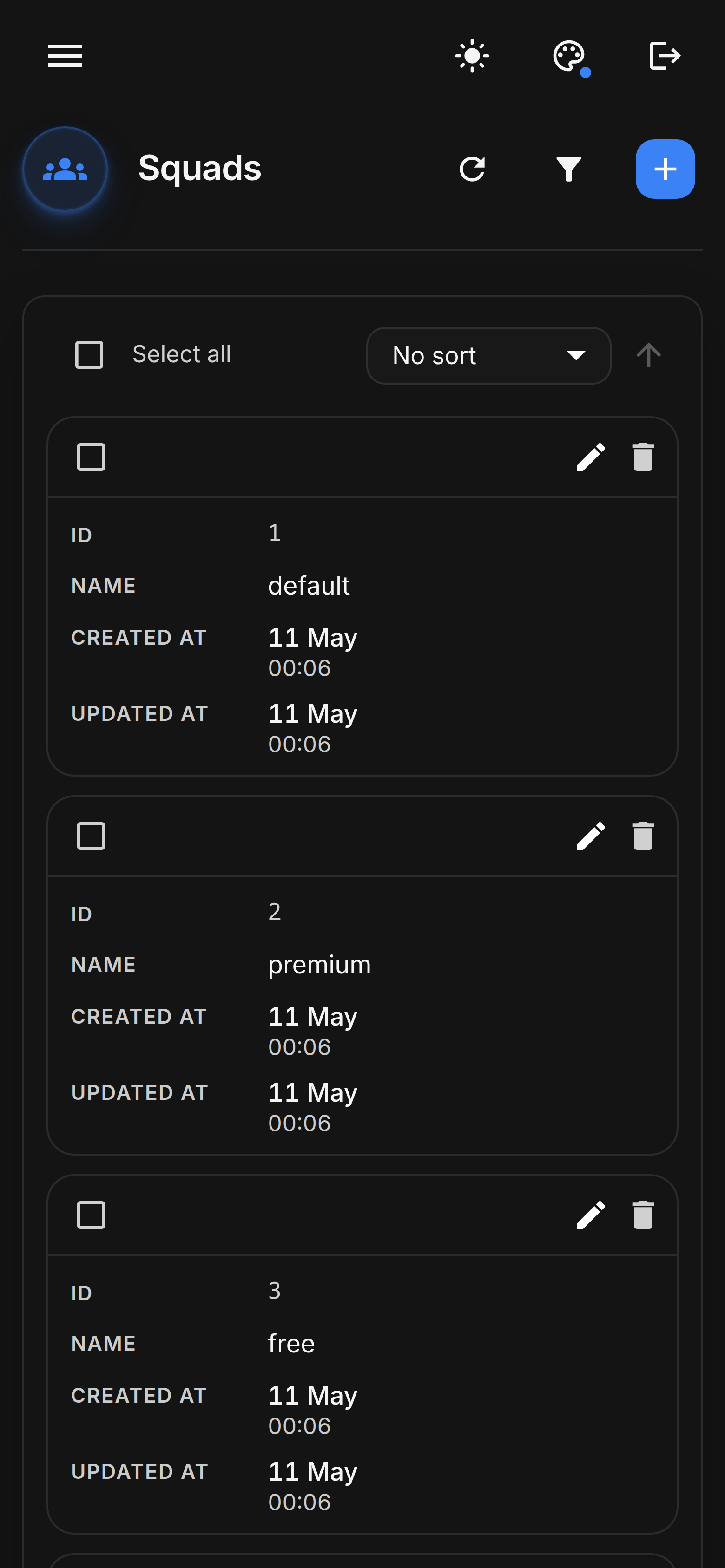Screen dimensions: 725x1568
Task: Select the checkbox for squad ID 1
Action: 91,457
